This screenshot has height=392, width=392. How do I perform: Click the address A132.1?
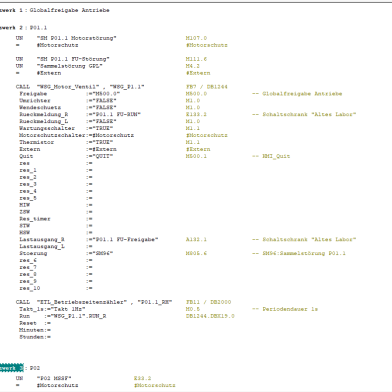(x=196, y=239)
